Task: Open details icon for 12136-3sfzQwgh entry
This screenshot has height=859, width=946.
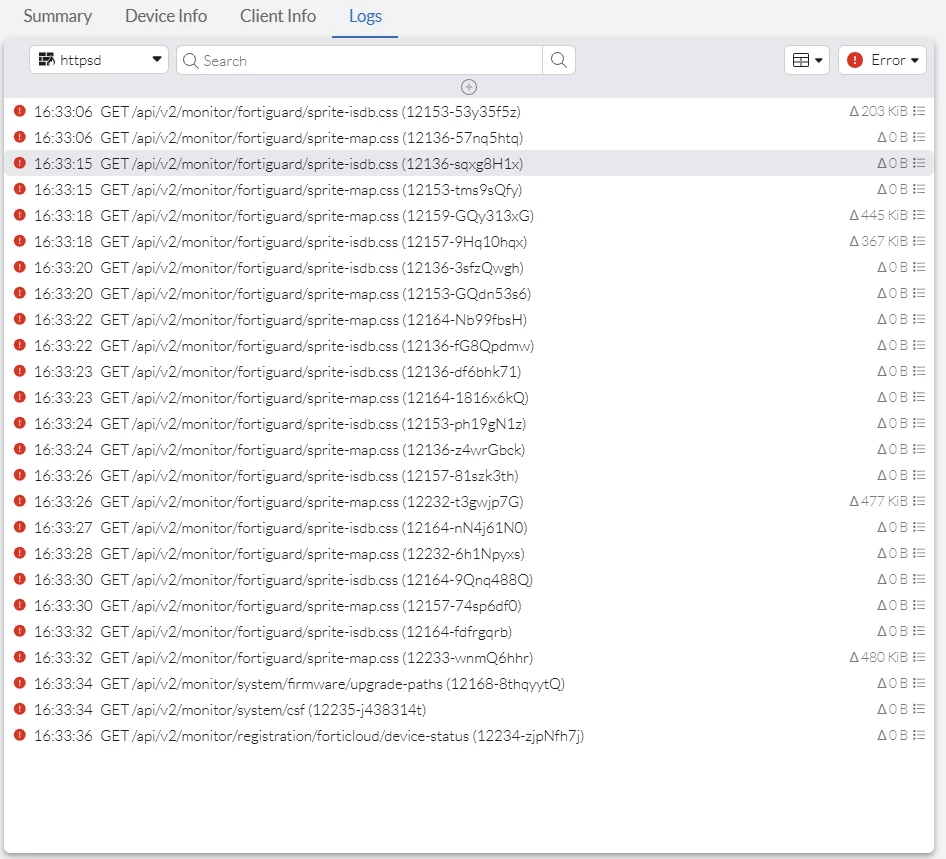Action: [919, 267]
